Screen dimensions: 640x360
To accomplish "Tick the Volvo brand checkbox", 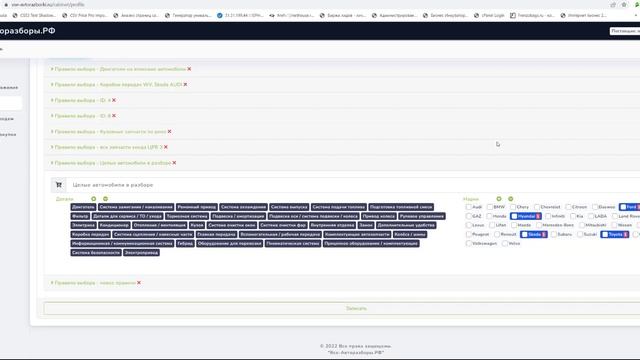I will point(505,243).
